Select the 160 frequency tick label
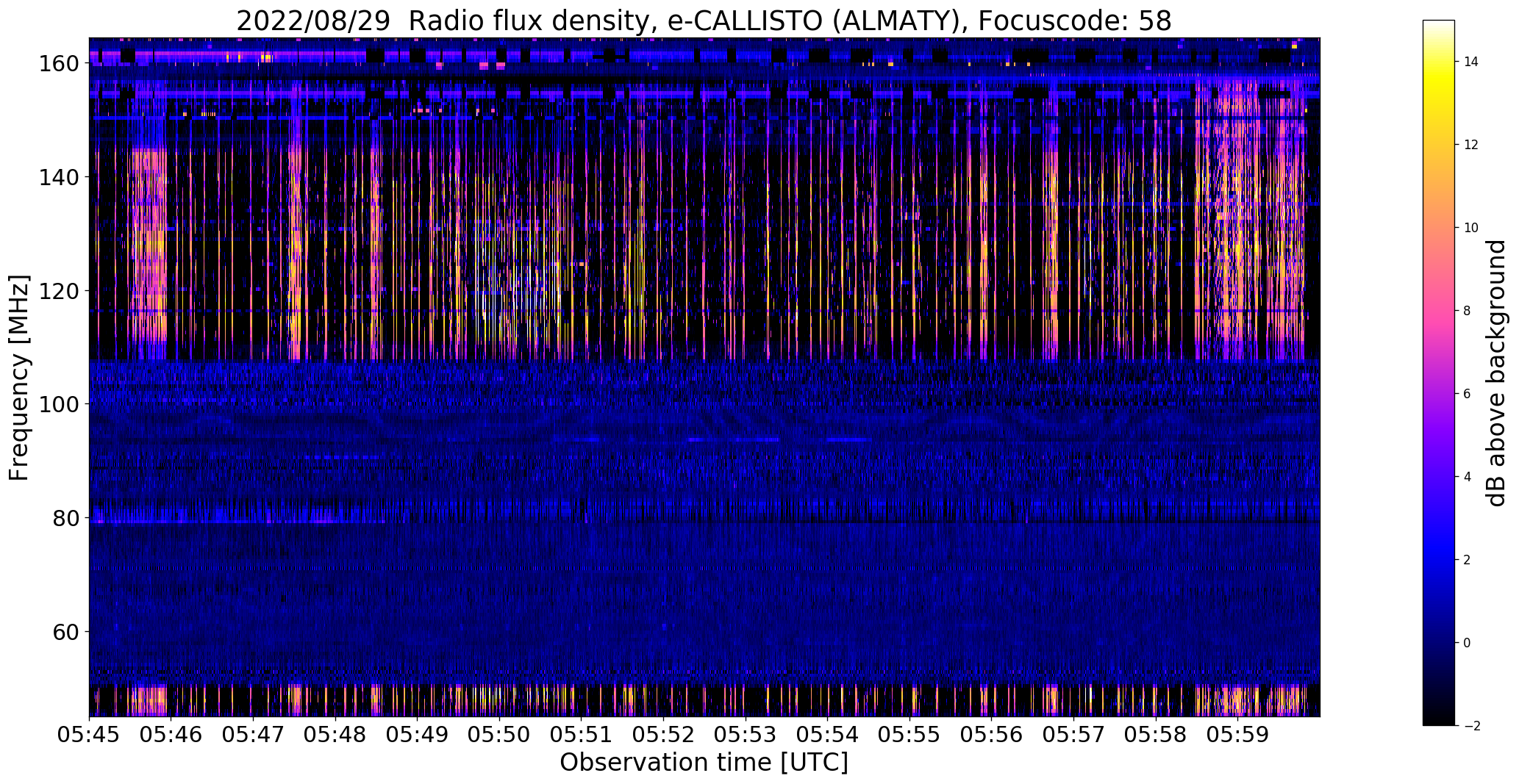Screen dimensions: 1519x784 (x=57, y=63)
